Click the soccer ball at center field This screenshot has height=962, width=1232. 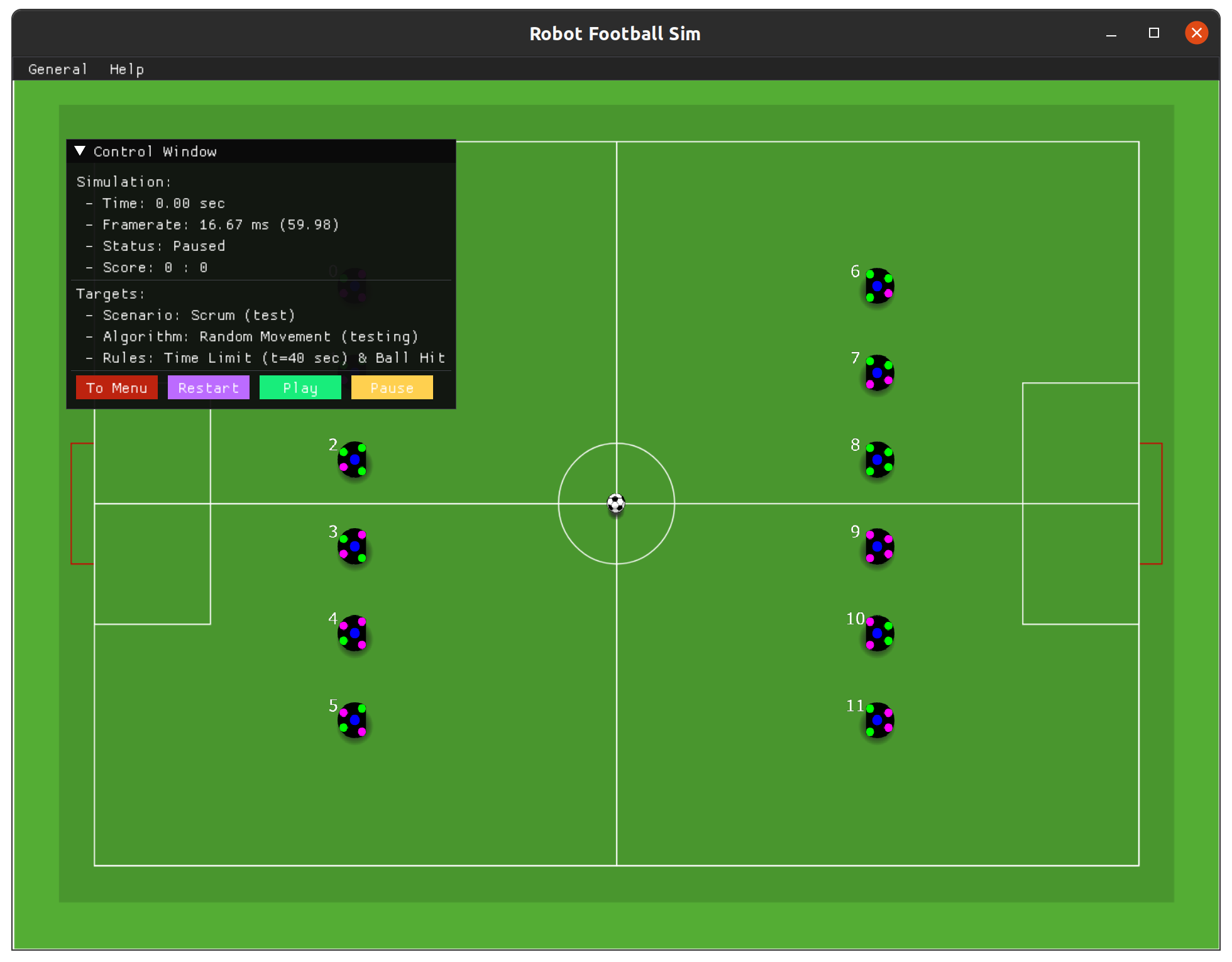coord(616,503)
